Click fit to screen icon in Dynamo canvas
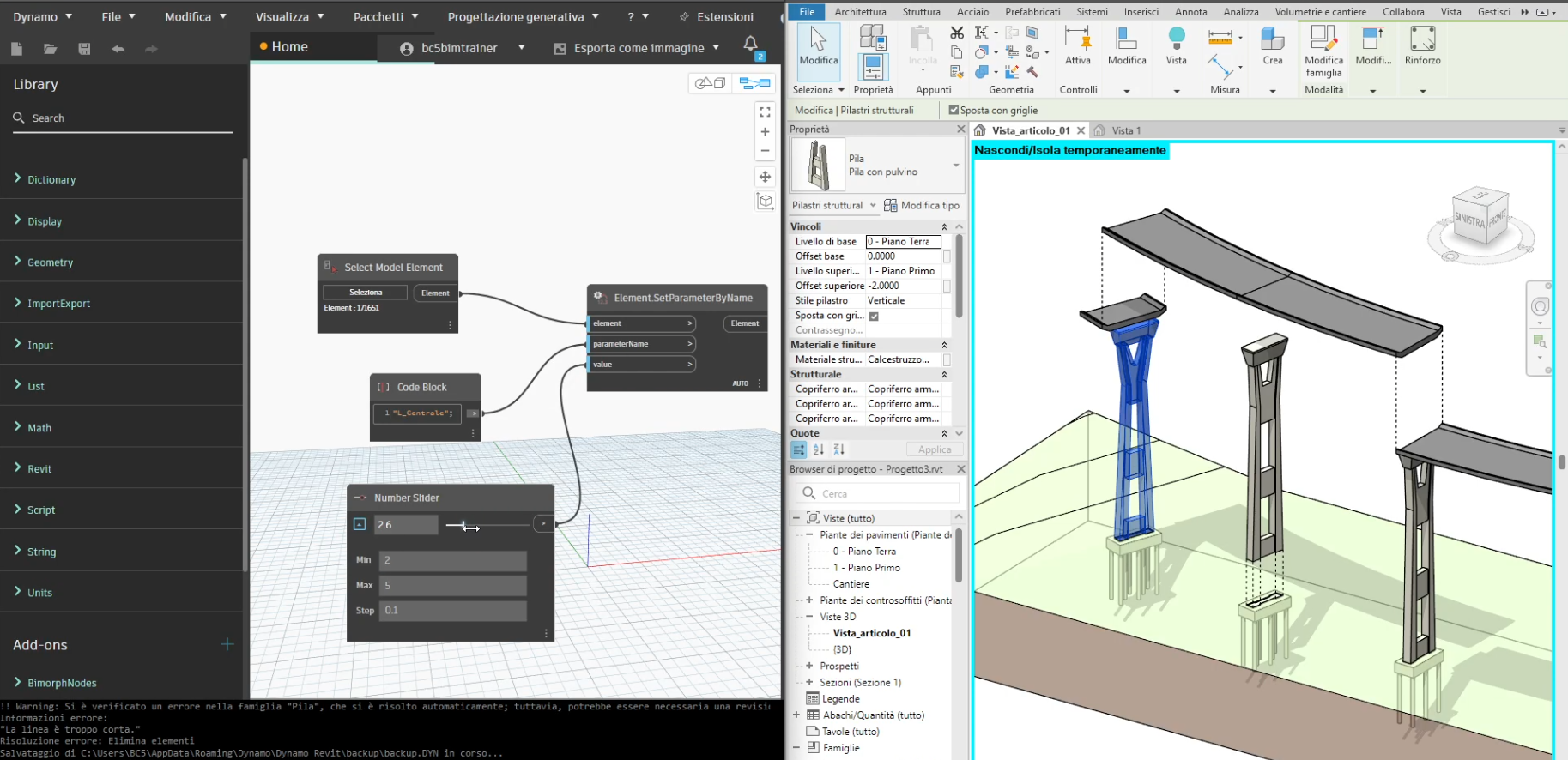The image size is (1568, 760). [x=765, y=112]
